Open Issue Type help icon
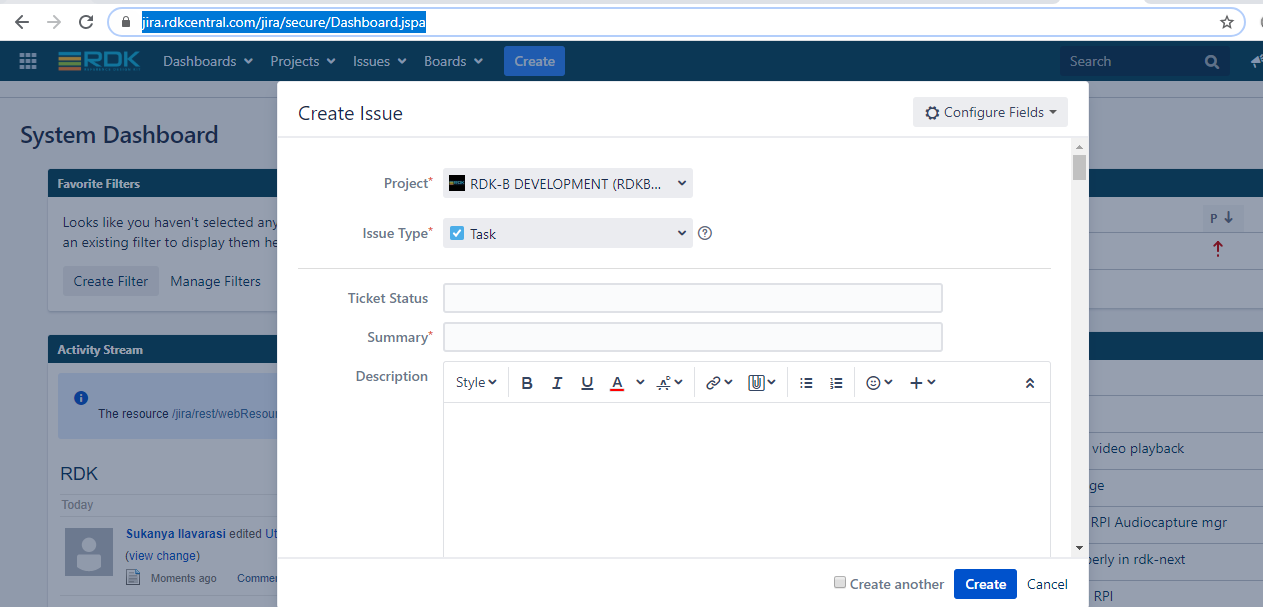This screenshot has height=607, width=1263. (x=705, y=233)
